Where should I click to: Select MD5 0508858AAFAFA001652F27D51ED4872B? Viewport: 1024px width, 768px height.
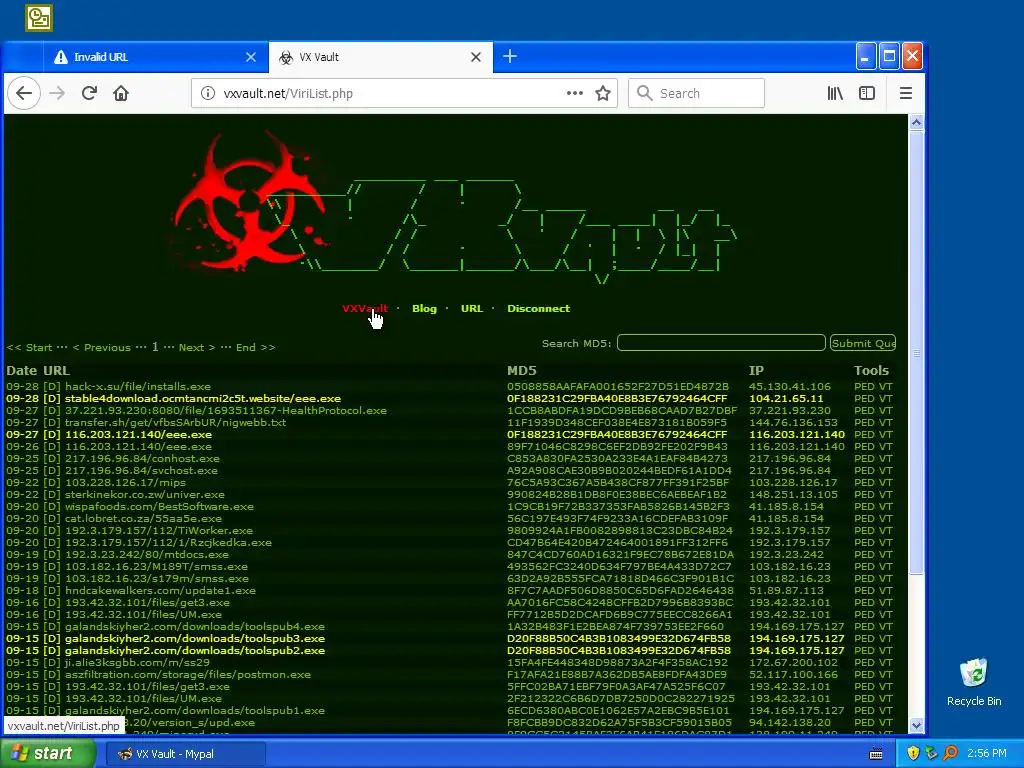pyautogui.click(x=618, y=387)
